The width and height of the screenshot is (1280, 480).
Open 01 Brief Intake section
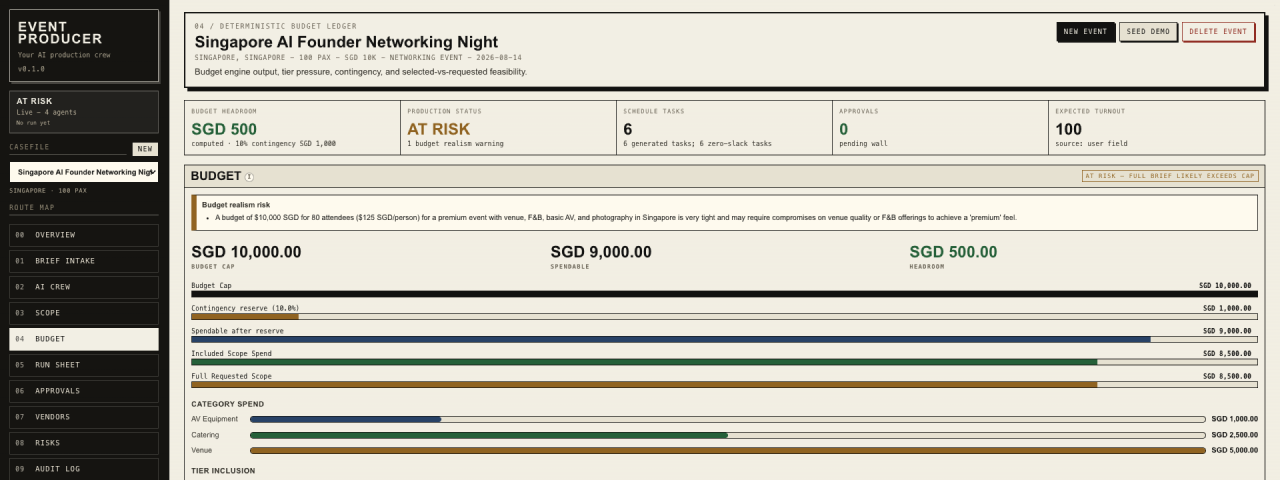point(84,261)
